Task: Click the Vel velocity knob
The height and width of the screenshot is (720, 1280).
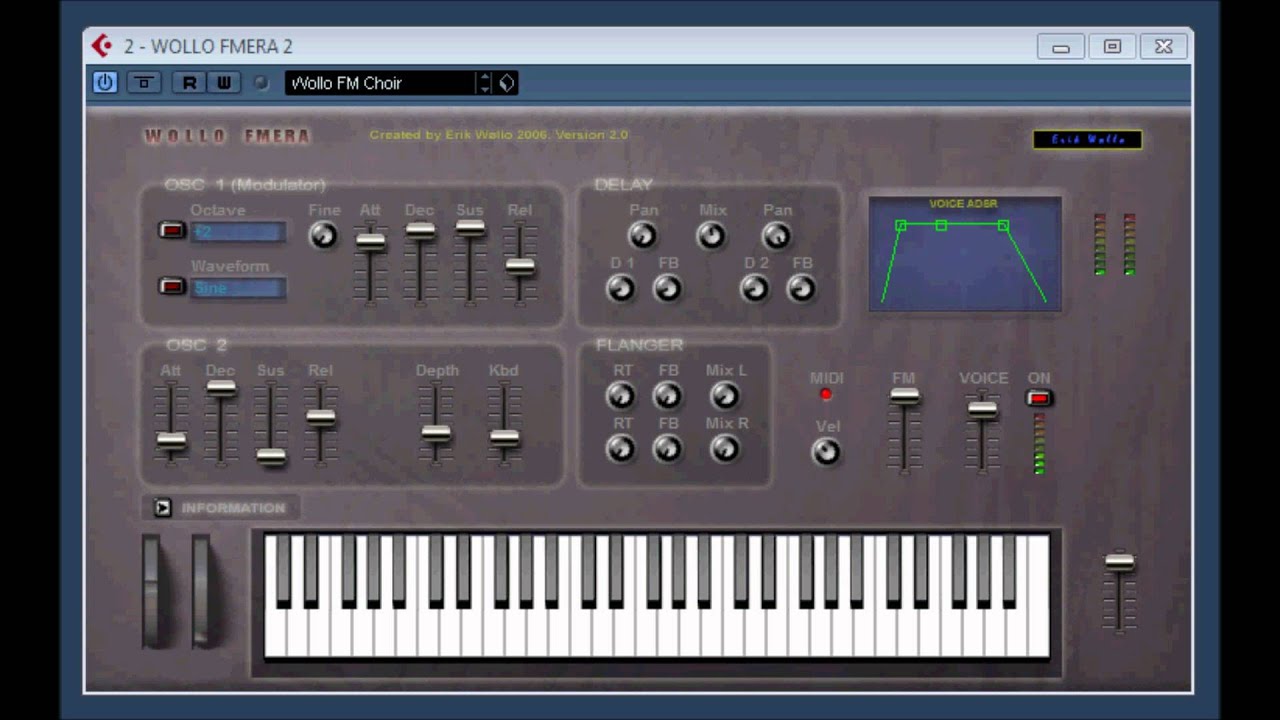Action: point(826,452)
